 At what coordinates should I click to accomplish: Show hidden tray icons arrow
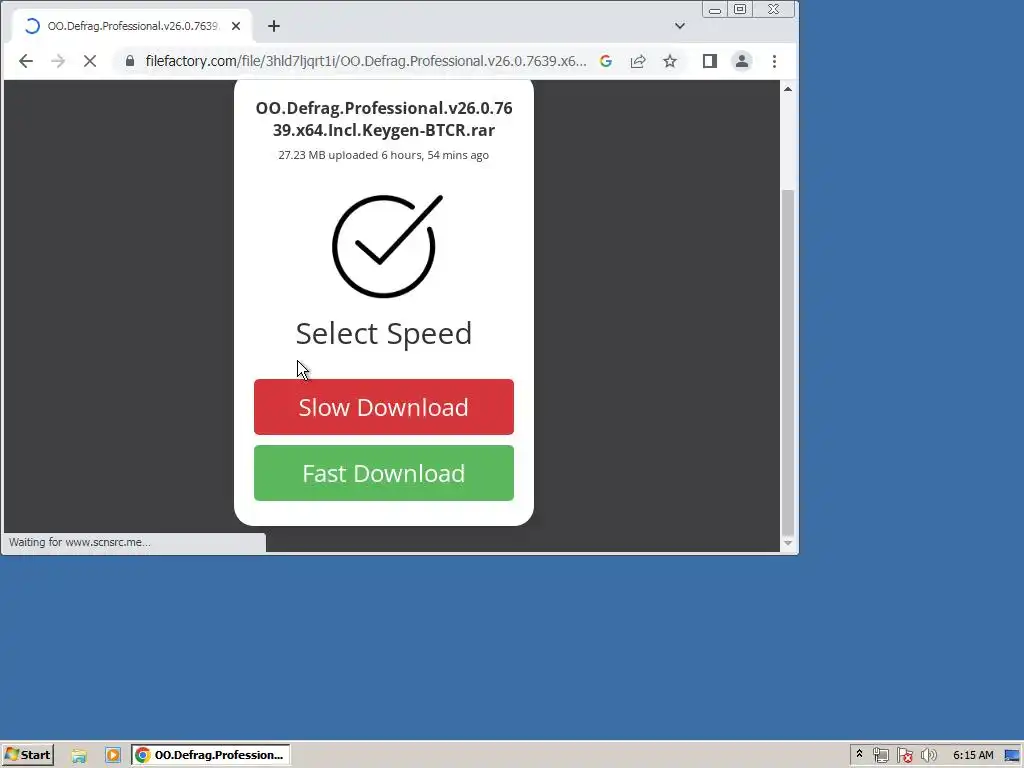(x=859, y=754)
